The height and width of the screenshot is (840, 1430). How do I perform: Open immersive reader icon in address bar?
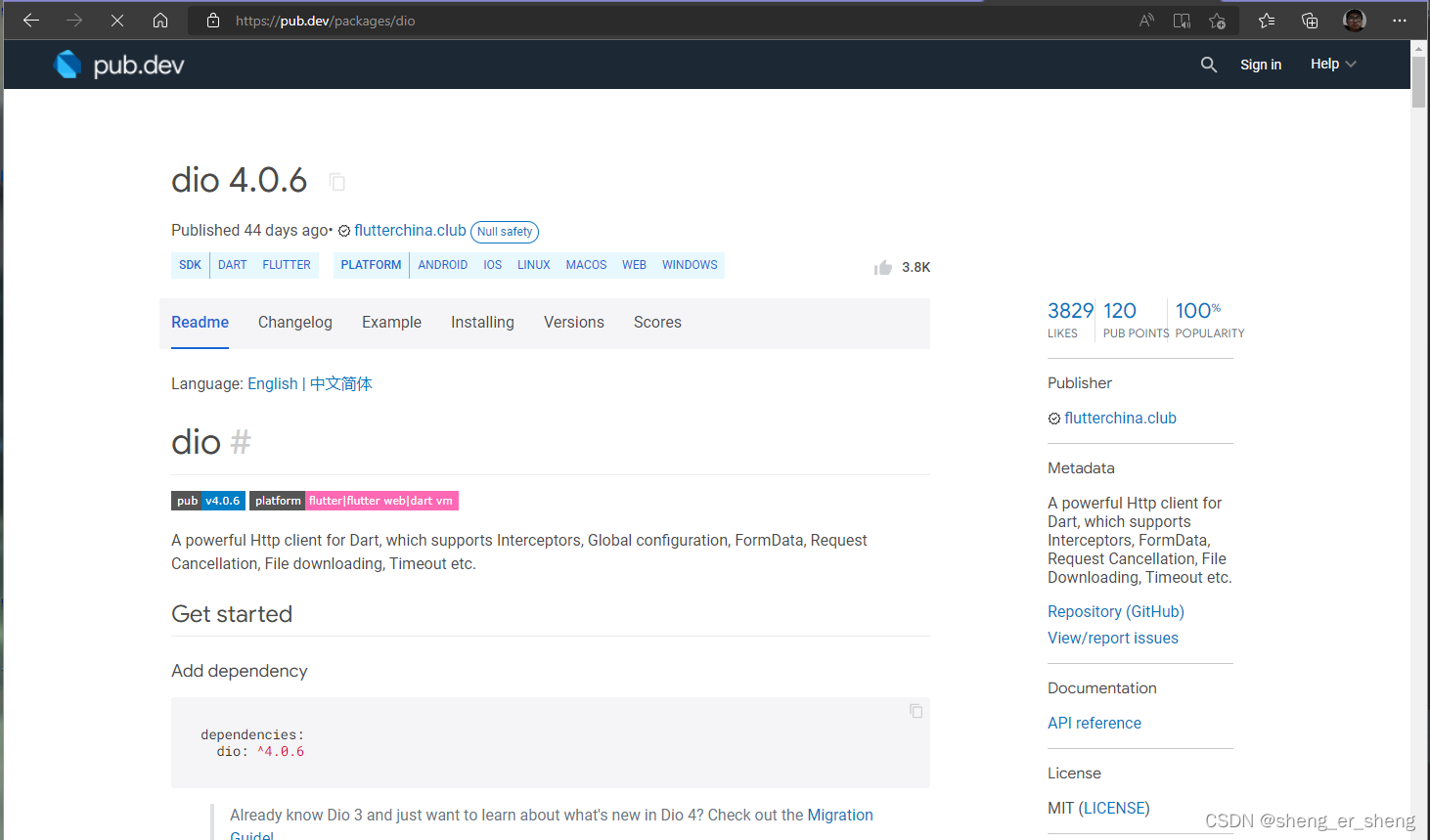(1182, 21)
